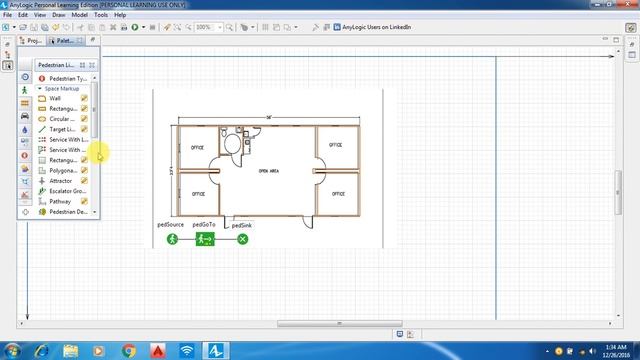Viewport: 640px width, 360px height.
Task: Open the Model menu
Action: [x=80, y=15]
